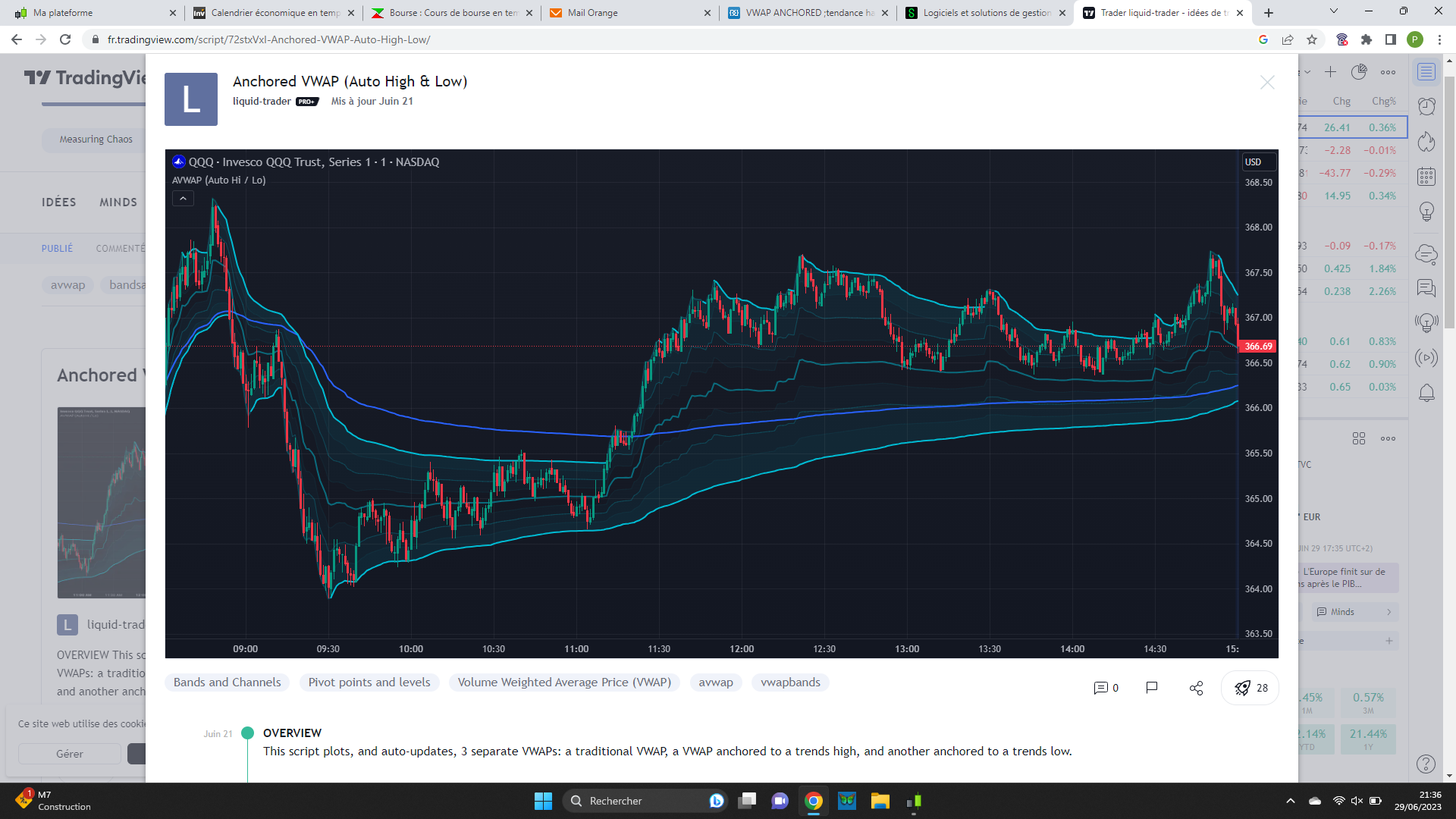Open the USD currency dropdown
Image resolution: width=1456 pixels, height=819 pixels.
[1257, 162]
